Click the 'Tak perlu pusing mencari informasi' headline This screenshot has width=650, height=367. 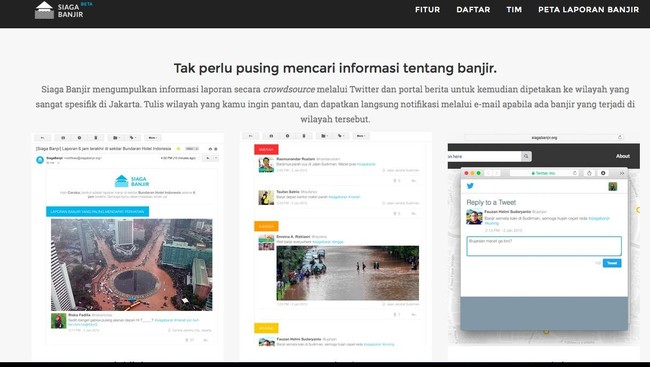[x=335, y=68]
